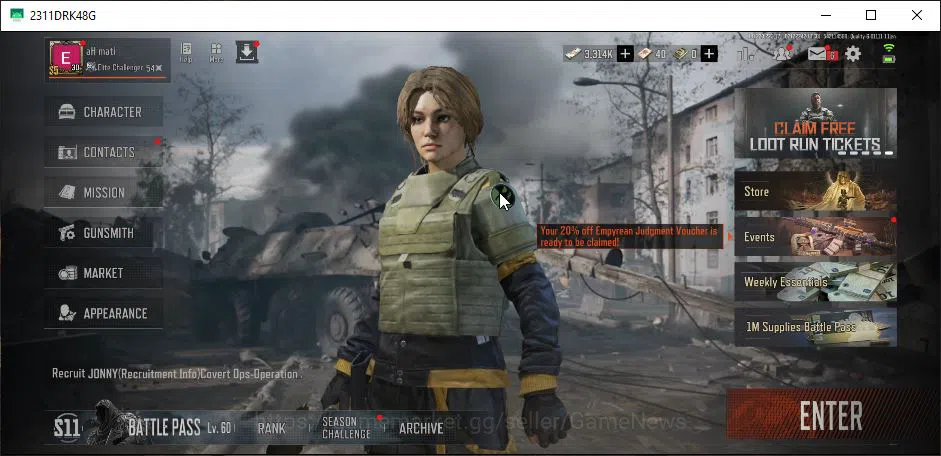Select the female character model
This screenshot has width=941, height=456.
point(447,258)
